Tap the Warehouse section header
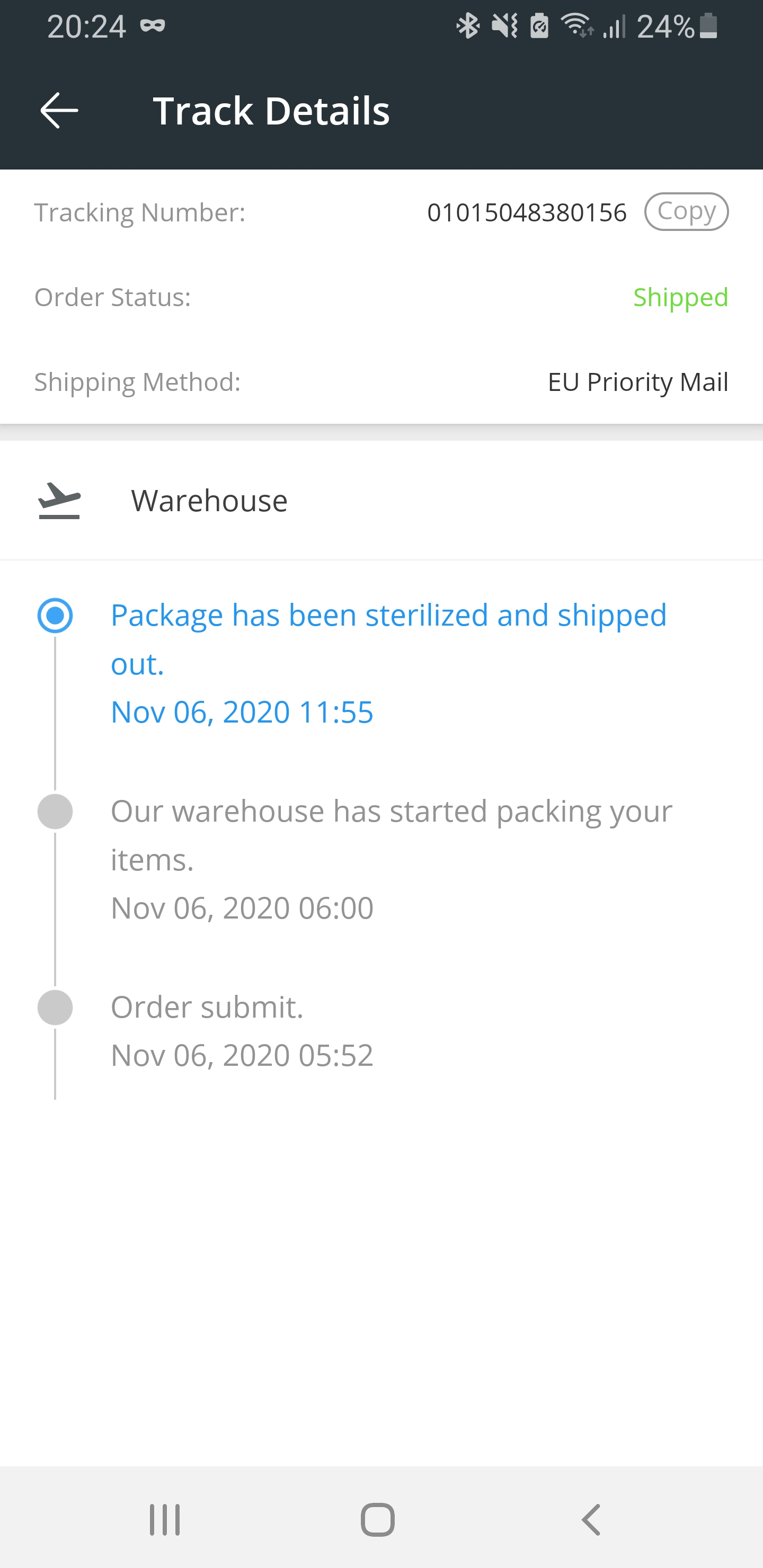Screen dimensions: 763x1568 [209, 501]
